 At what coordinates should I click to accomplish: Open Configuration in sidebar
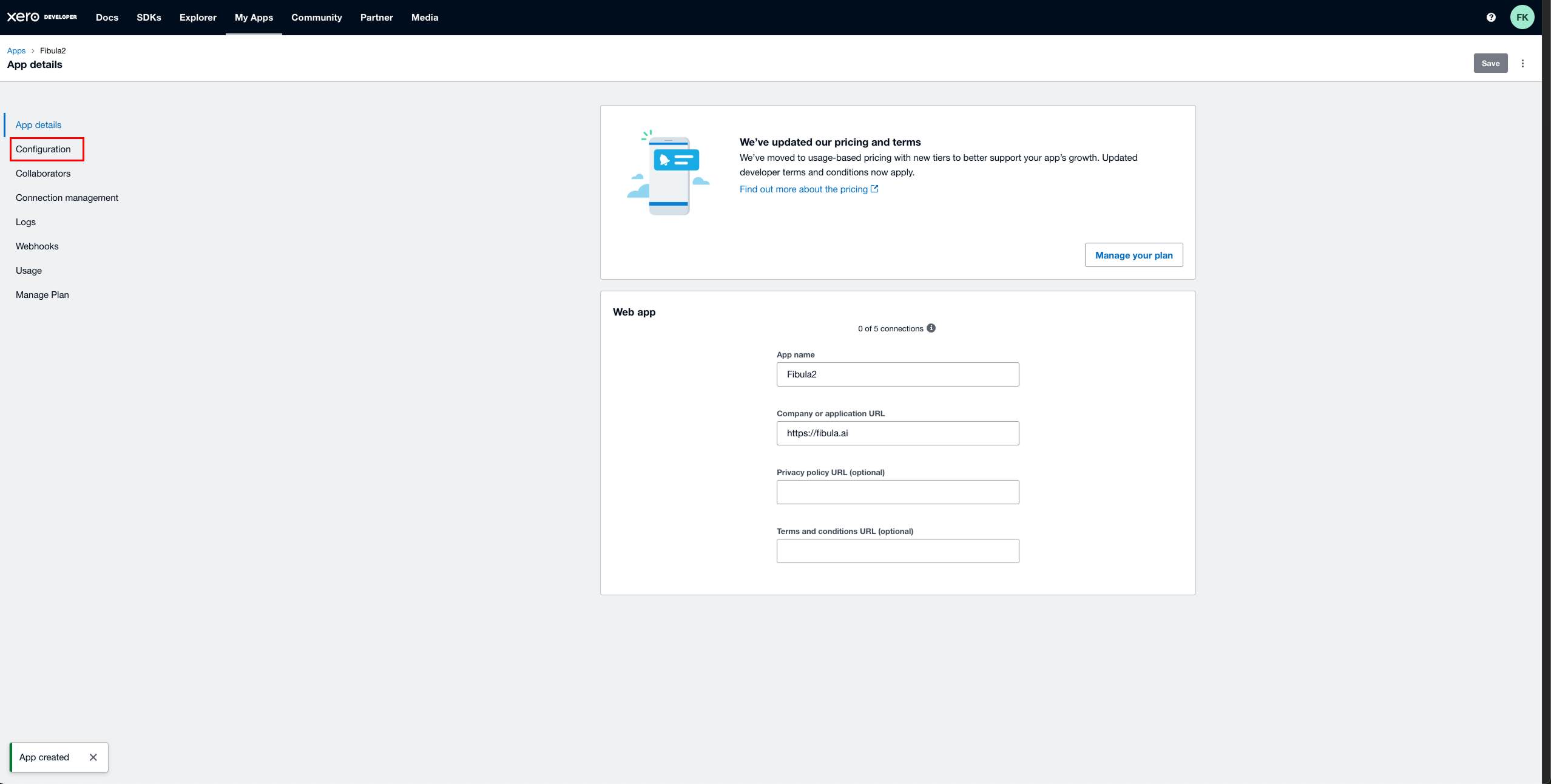pyautogui.click(x=43, y=149)
